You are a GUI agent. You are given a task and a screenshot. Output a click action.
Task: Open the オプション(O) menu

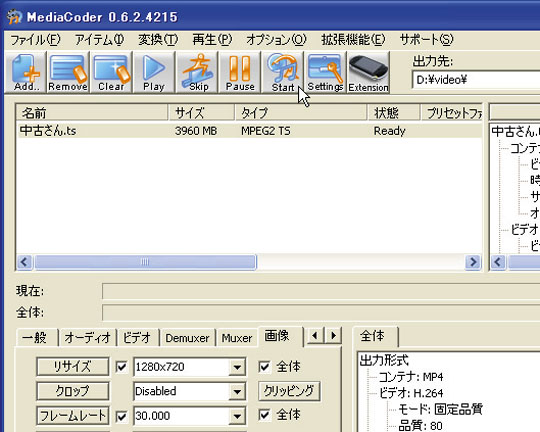pos(276,40)
